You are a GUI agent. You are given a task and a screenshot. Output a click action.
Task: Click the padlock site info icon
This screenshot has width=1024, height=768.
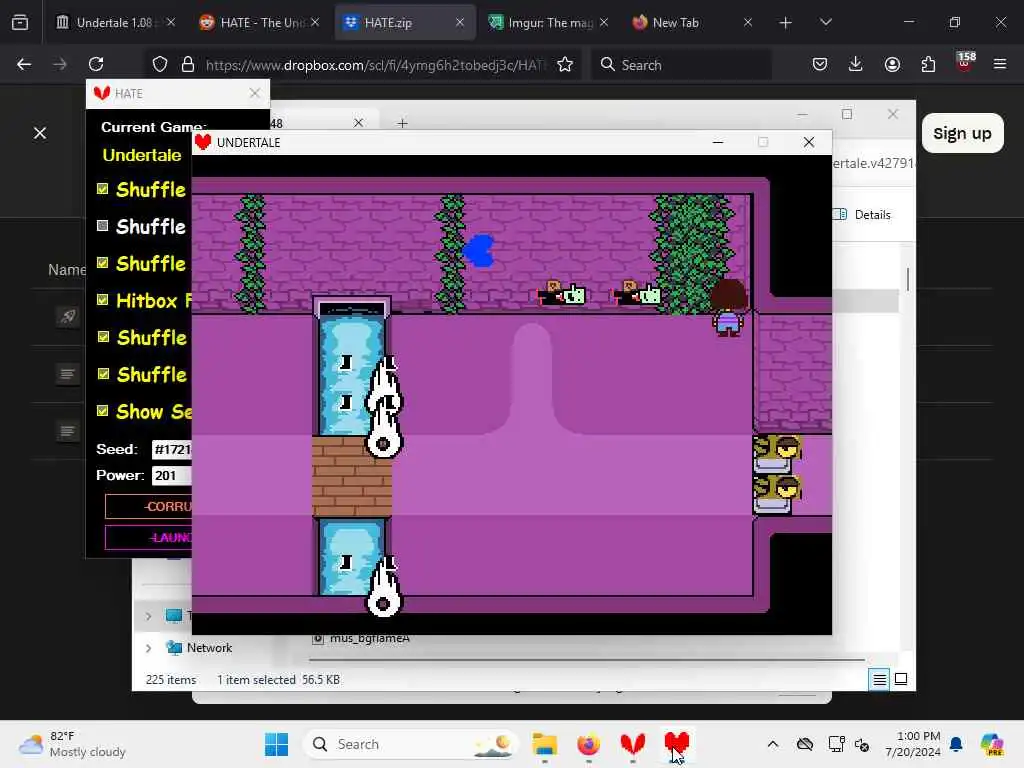click(x=188, y=64)
